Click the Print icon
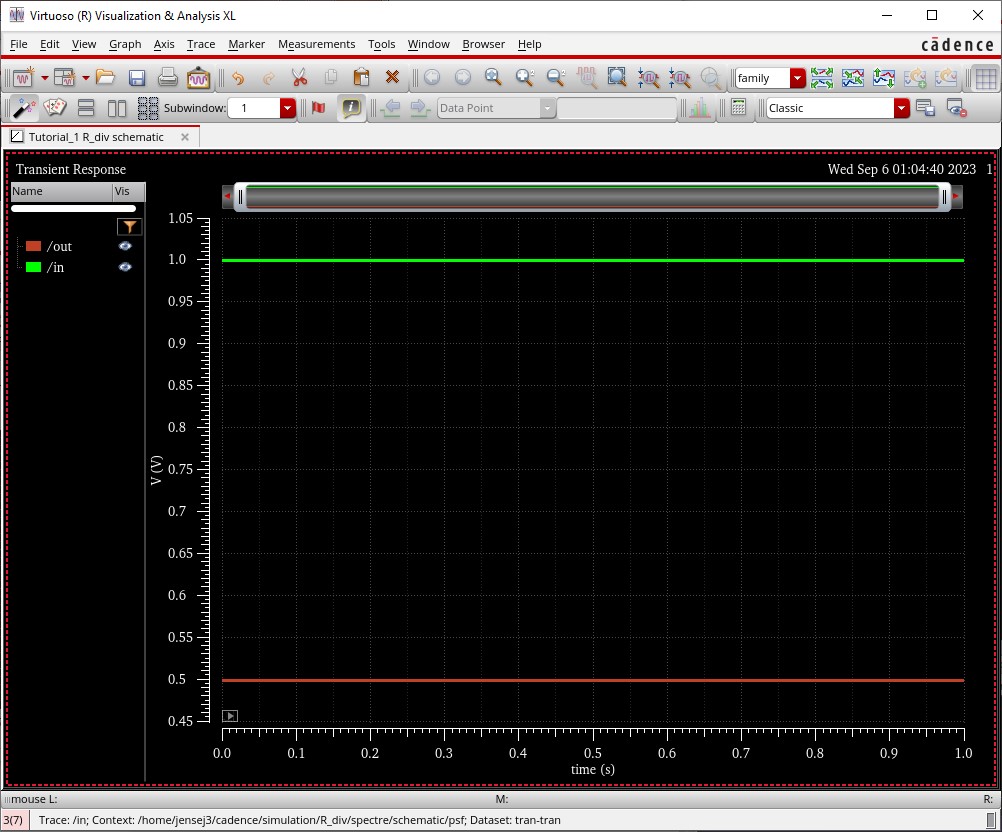This screenshot has width=1002, height=832. click(167, 77)
